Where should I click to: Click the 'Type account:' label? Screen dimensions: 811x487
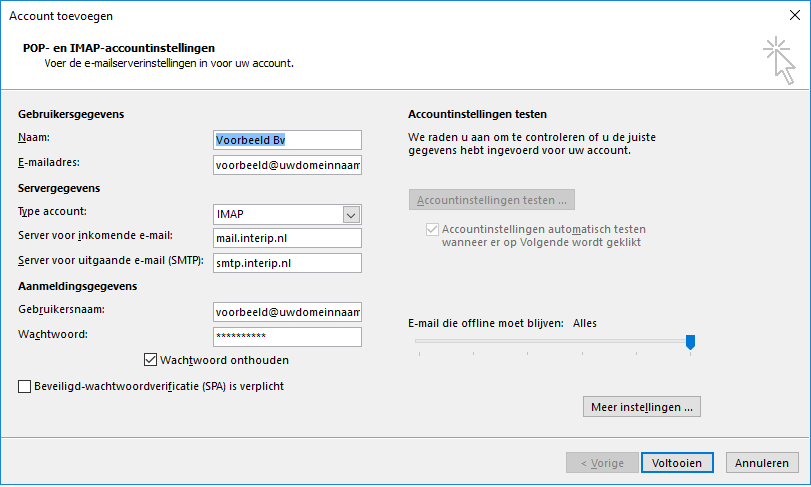click(52, 211)
